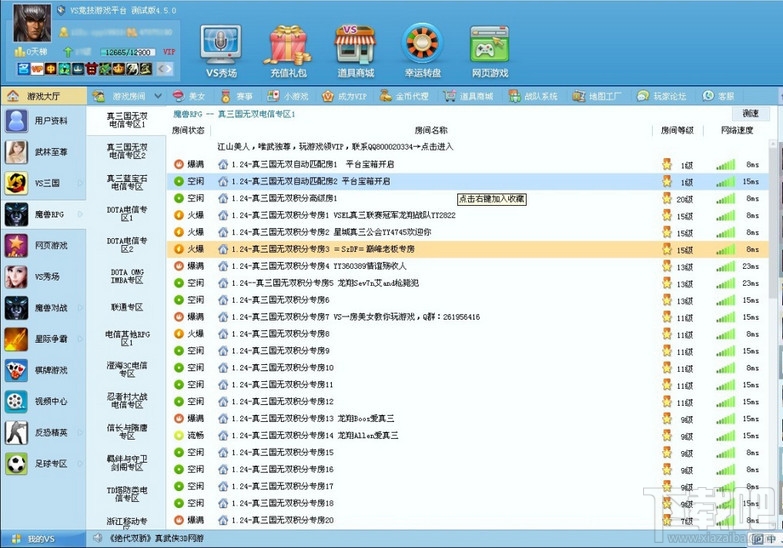The width and height of the screenshot is (783, 548).
Task: Select the 真三国无双电信专区1 zone
Action: click(126, 120)
